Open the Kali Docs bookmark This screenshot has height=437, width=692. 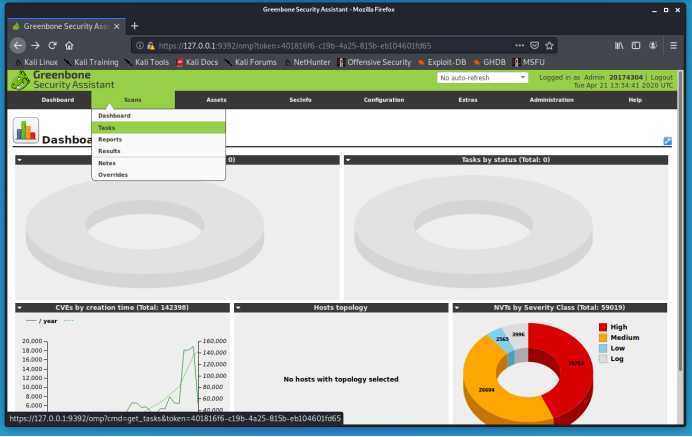(197, 62)
